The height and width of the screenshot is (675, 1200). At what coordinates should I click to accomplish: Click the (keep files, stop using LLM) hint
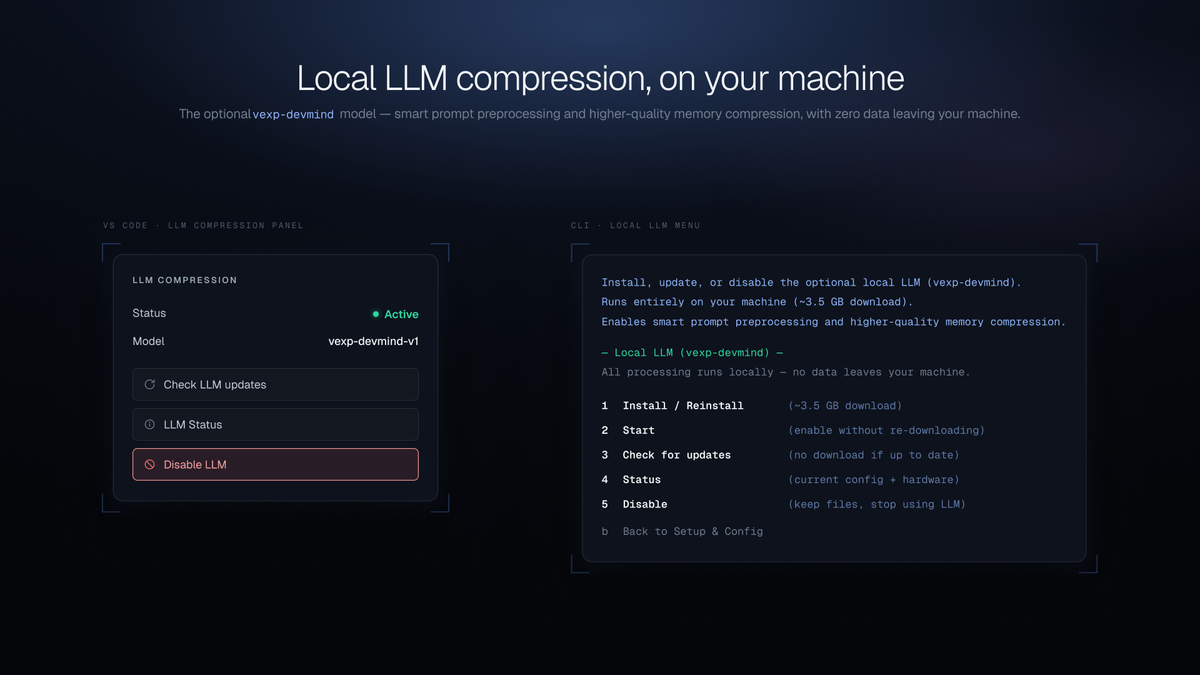point(877,505)
